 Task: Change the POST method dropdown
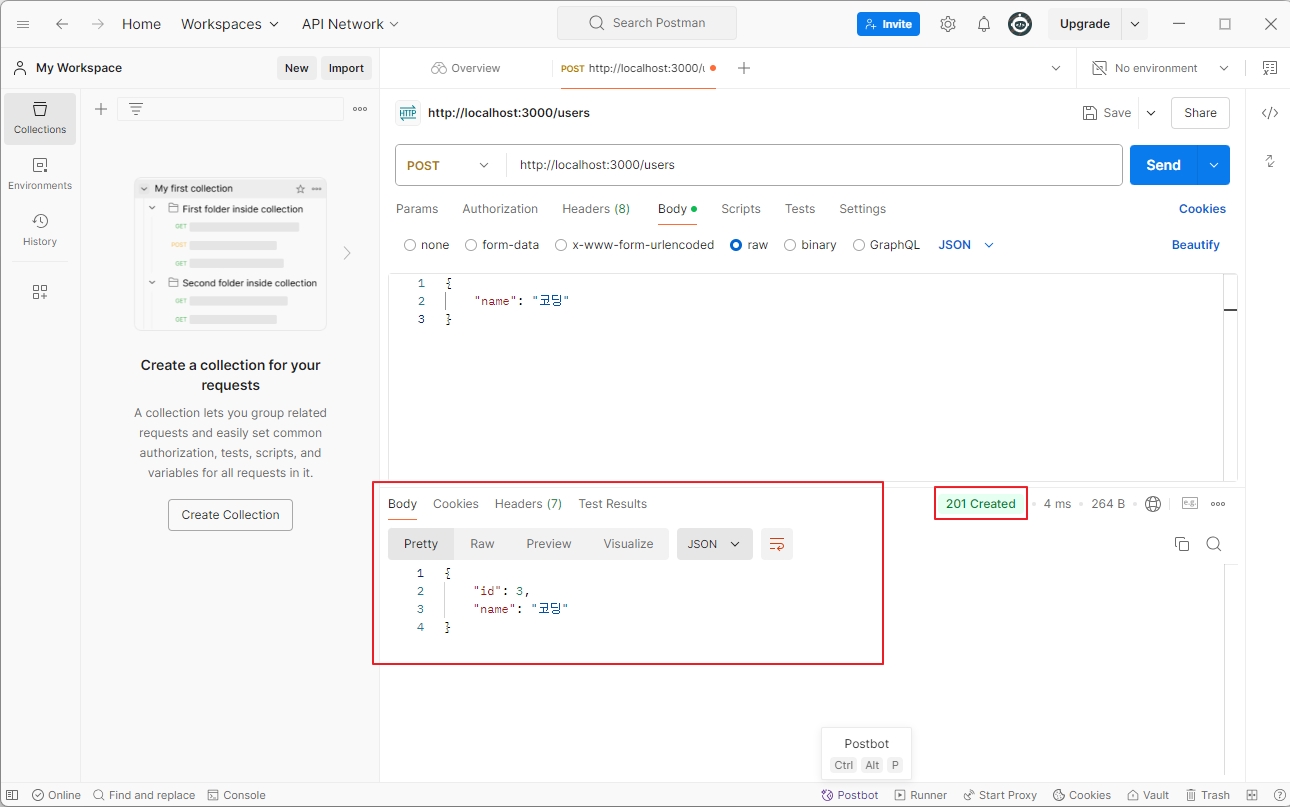click(450, 165)
